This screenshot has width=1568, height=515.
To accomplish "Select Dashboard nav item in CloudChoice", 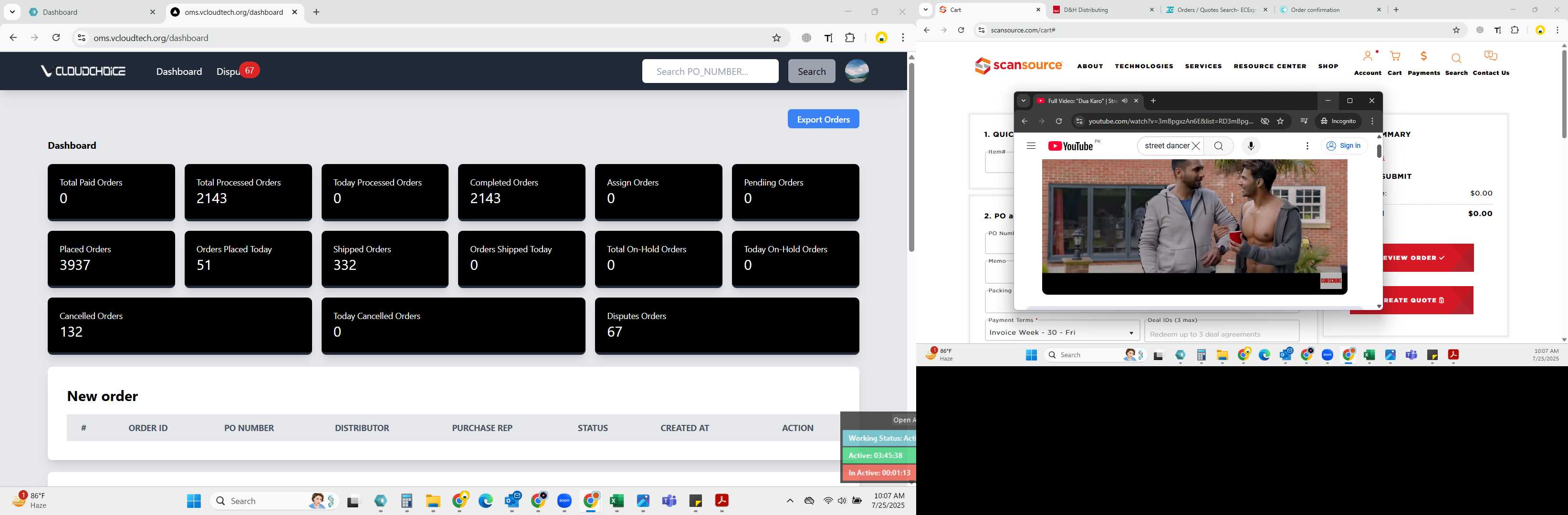I will (179, 71).
